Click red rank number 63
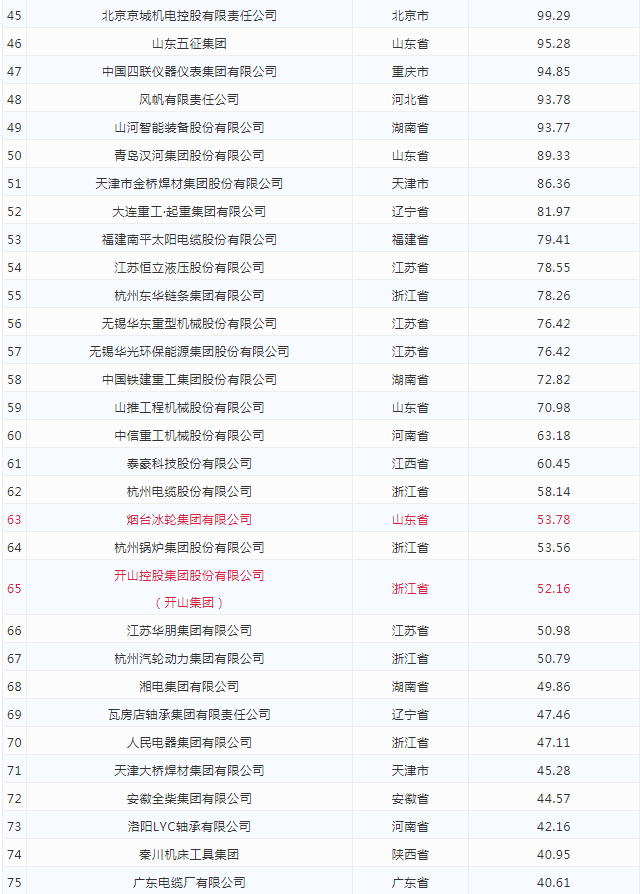The height and width of the screenshot is (894, 640). 14,518
